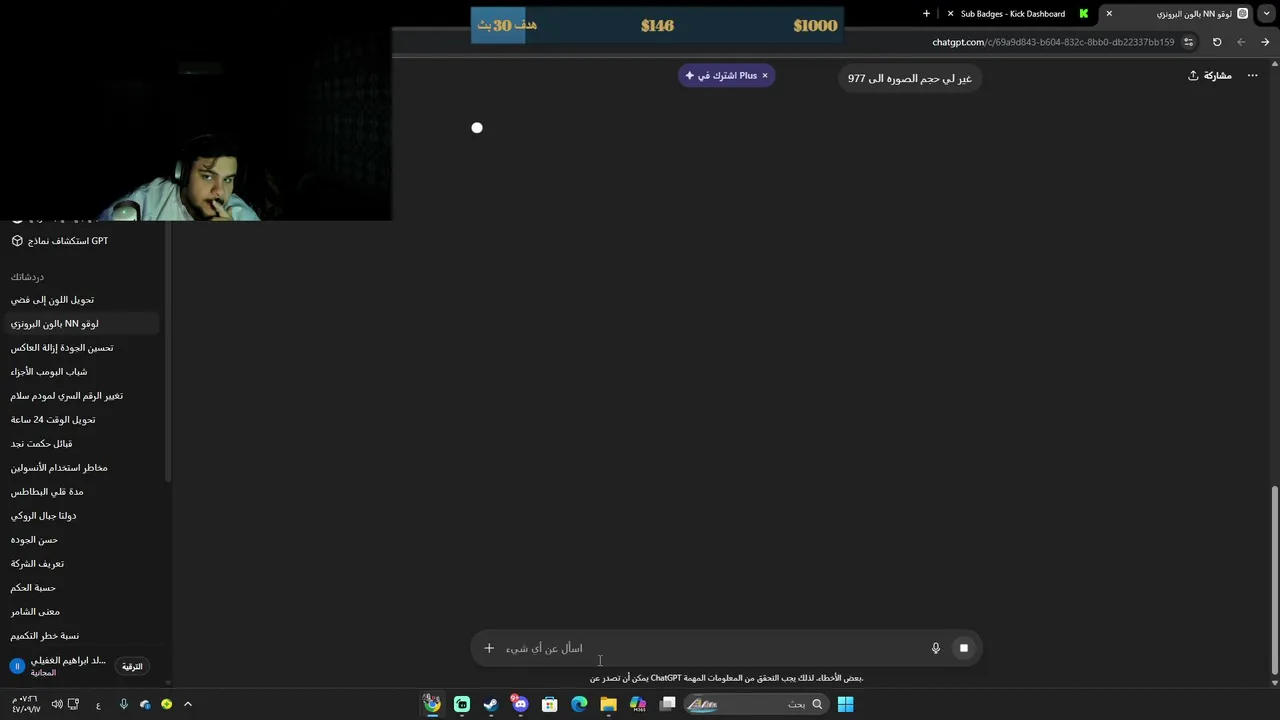Close the ChatGPT browser tab
Image resolution: width=1280 pixels, height=720 pixels.
[1109, 14]
